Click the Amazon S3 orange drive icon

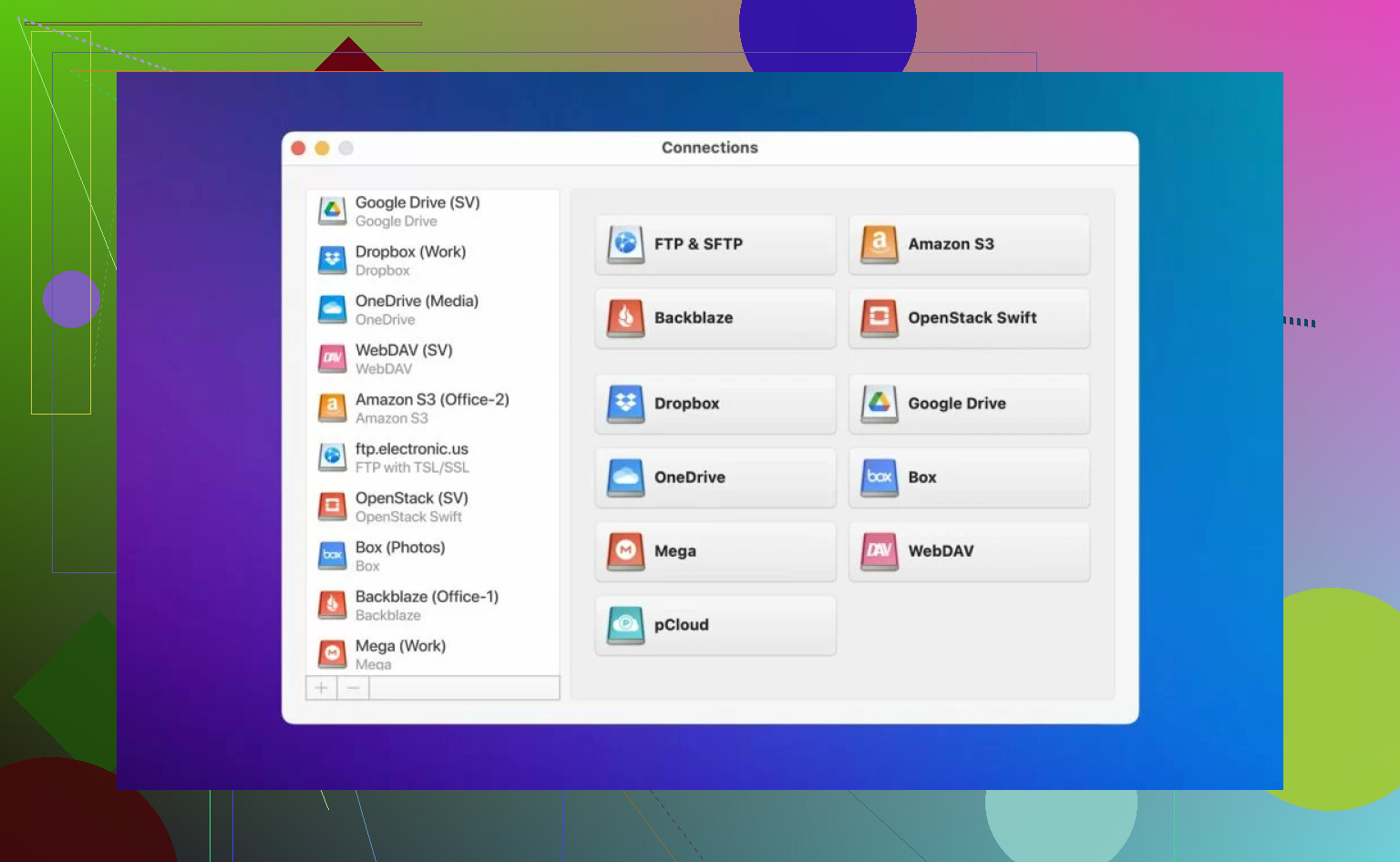point(880,244)
